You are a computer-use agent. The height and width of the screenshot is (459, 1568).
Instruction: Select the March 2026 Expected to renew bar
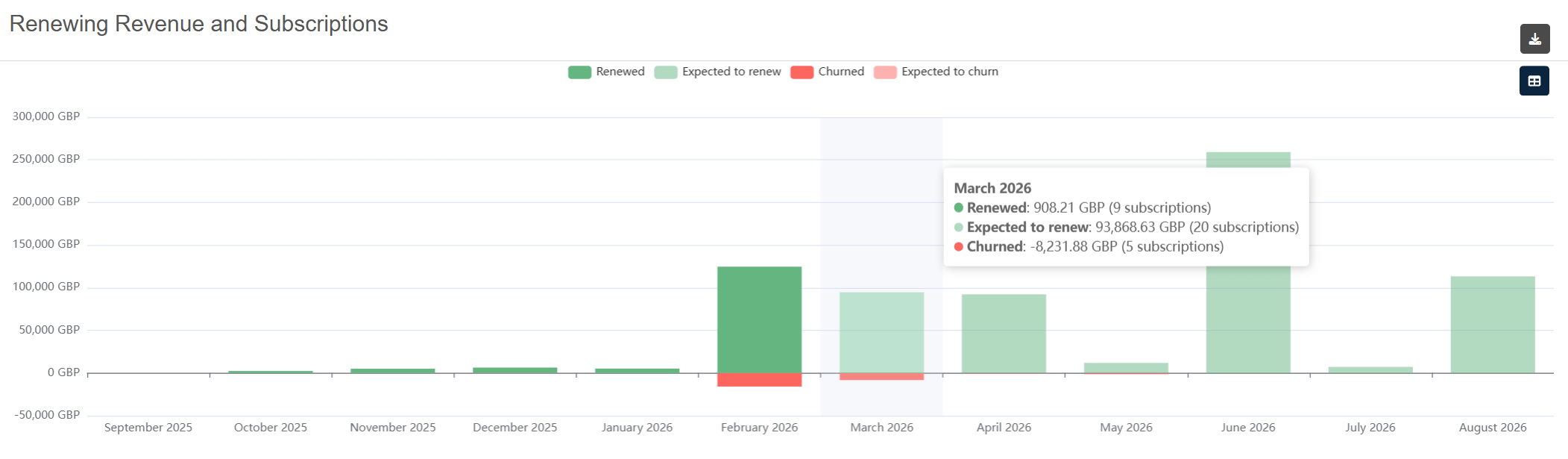881,332
